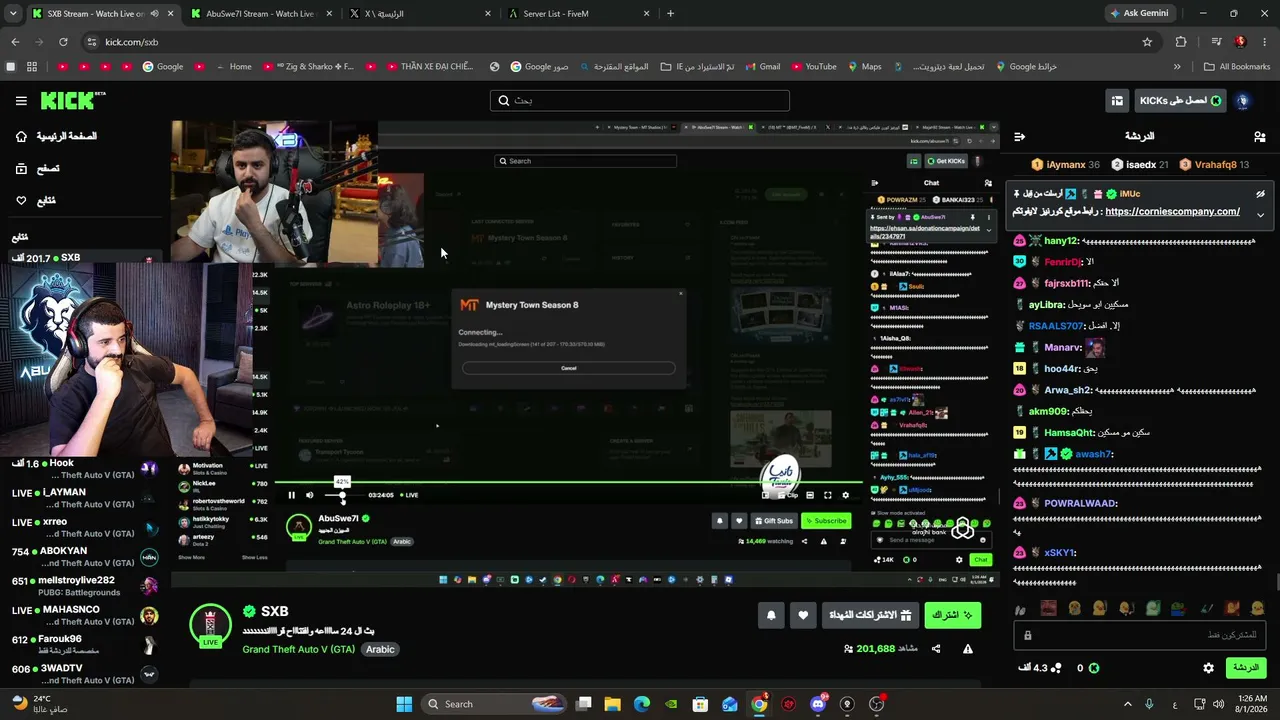Open the Browse item in the sidebar
The width and height of the screenshot is (1280, 720).
[x=38, y=169]
